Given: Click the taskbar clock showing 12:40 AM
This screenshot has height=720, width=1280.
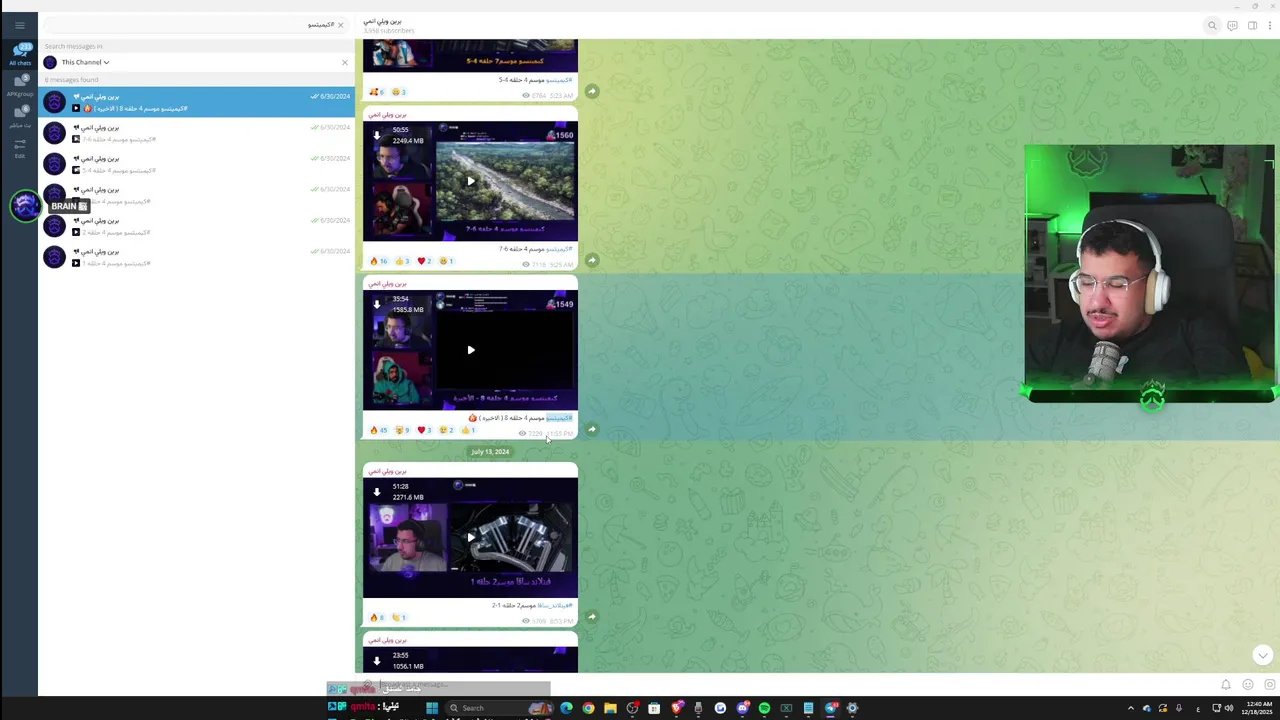Looking at the screenshot, I should tap(1258, 708).
